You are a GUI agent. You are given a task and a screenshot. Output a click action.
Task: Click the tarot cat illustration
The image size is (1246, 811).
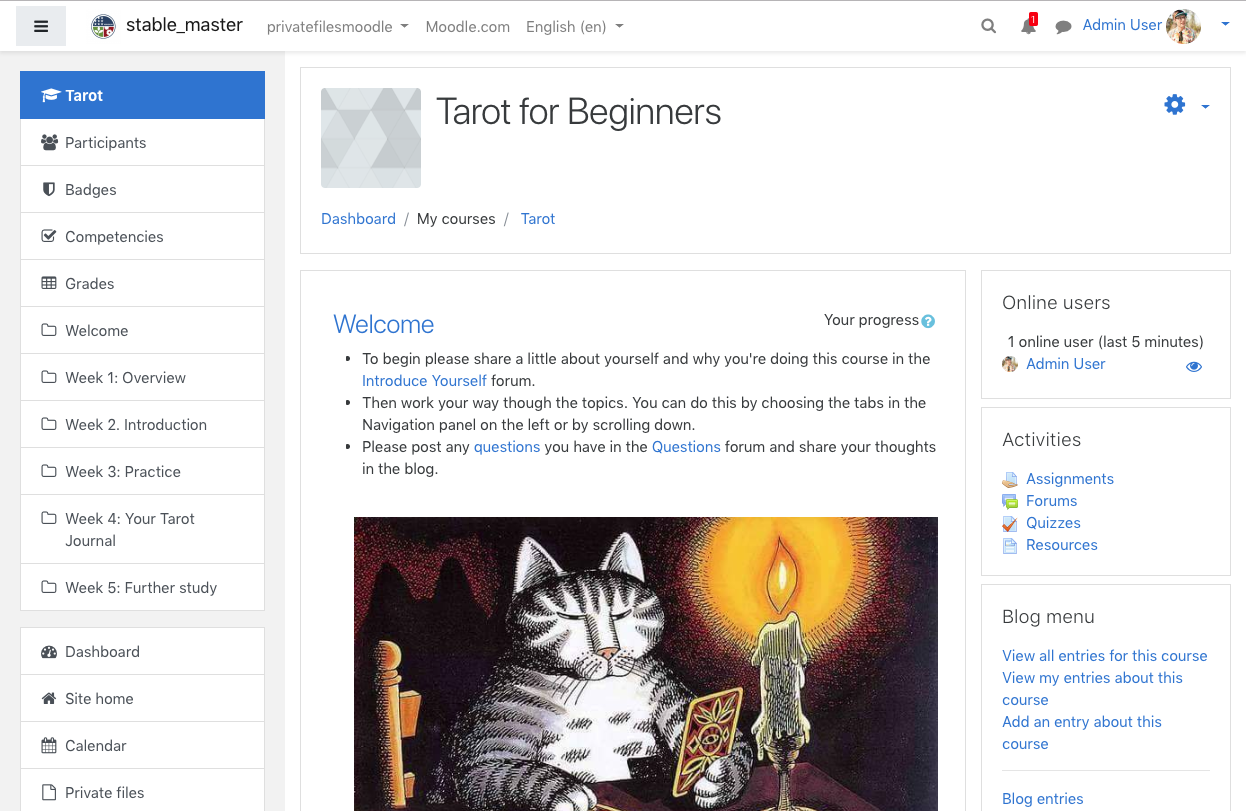(646, 664)
